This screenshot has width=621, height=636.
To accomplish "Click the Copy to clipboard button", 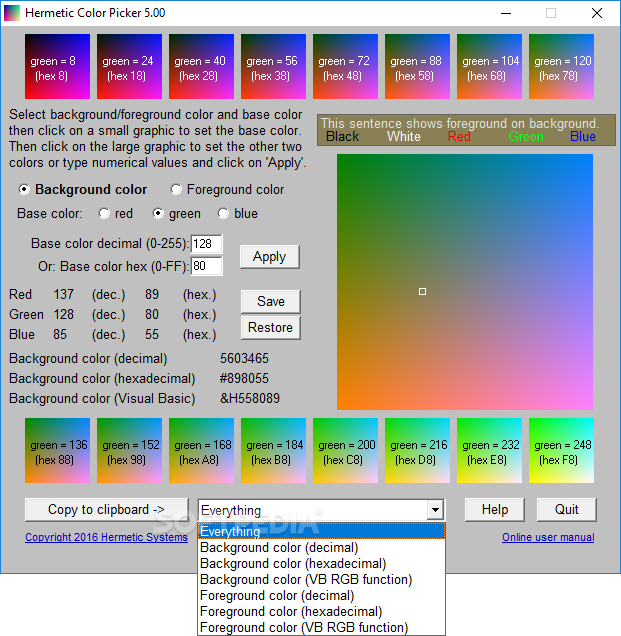I will click(107, 509).
